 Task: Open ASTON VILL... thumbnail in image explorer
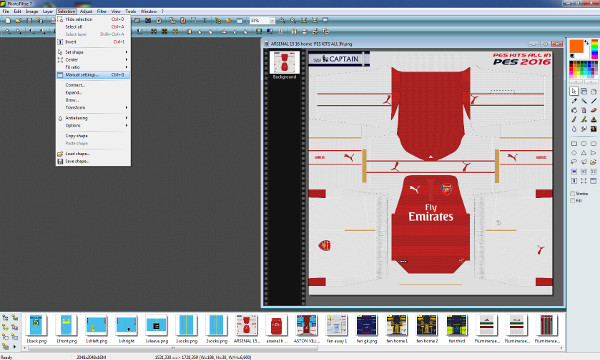click(307, 325)
